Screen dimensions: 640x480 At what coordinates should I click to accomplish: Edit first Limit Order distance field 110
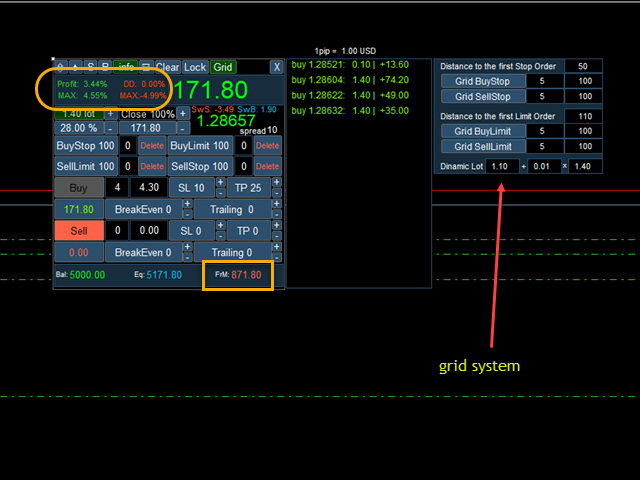(x=583, y=116)
